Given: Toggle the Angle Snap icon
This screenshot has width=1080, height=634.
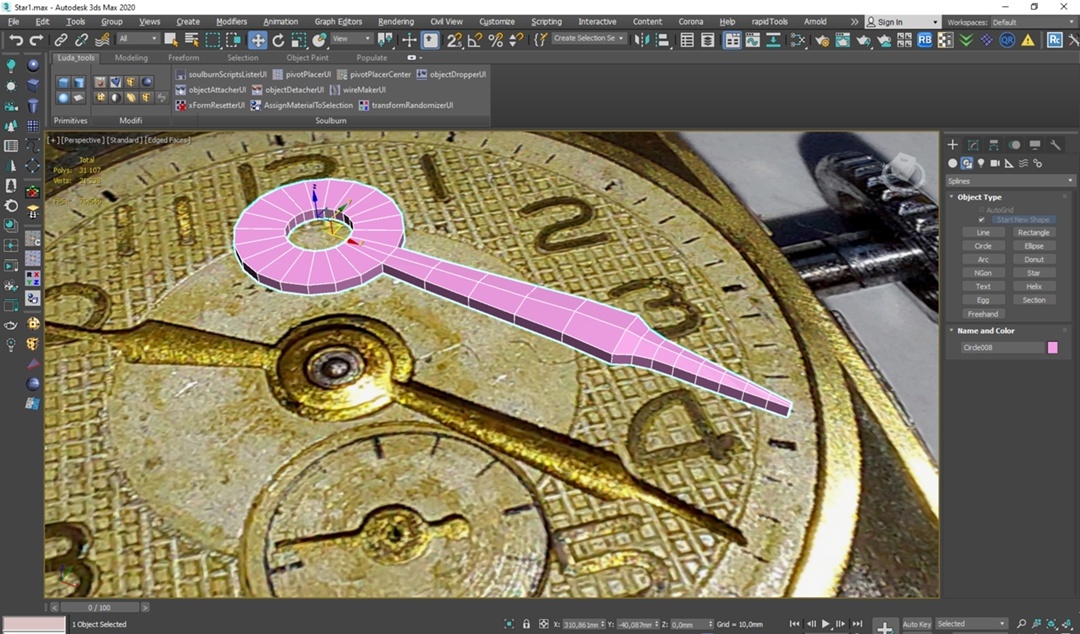Looking at the screenshot, I should click(475, 40).
